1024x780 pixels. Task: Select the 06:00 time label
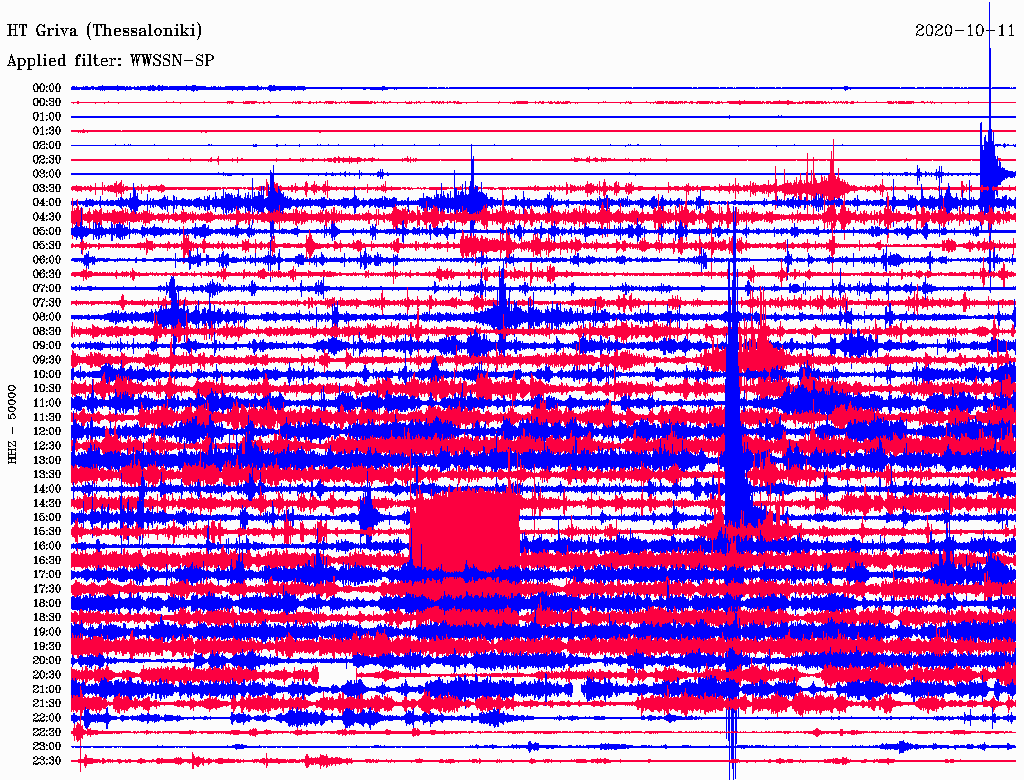(47, 260)
